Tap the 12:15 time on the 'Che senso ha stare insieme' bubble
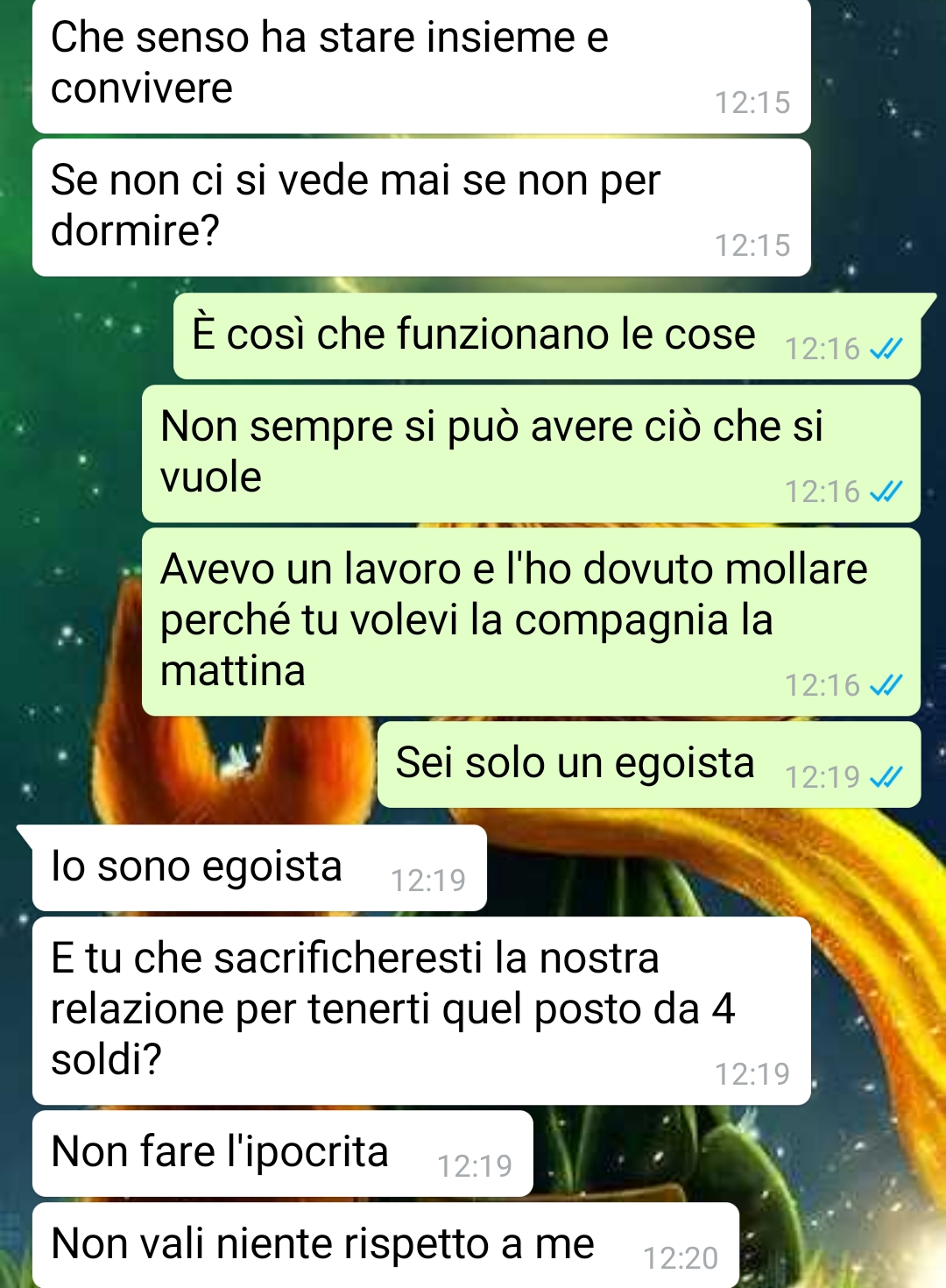The image size is (946, 1288). (752, 103)
